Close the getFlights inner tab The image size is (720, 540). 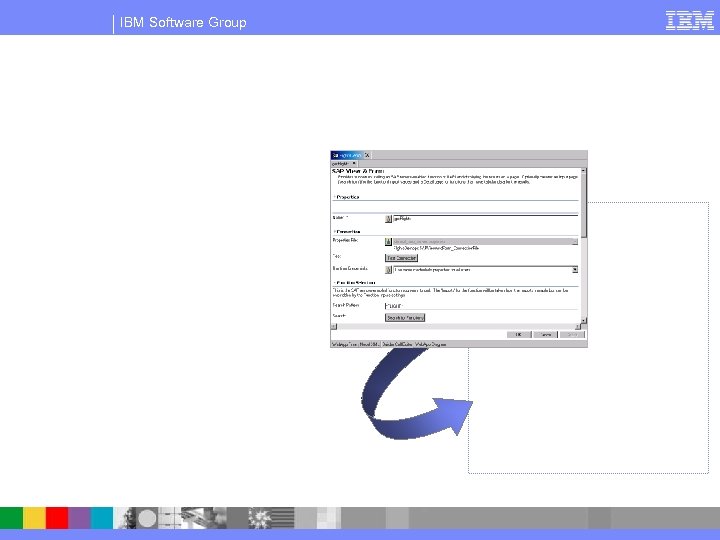(x=354, y=163)
